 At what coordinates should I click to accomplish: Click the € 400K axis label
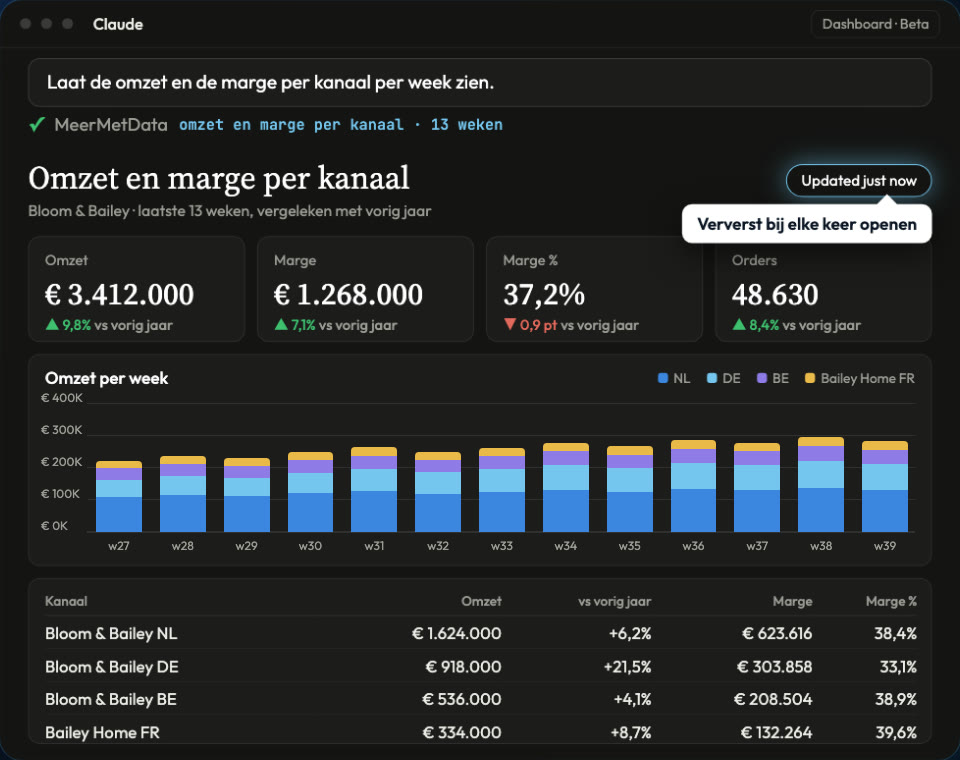pyautogui.click(x=61, y=398)
